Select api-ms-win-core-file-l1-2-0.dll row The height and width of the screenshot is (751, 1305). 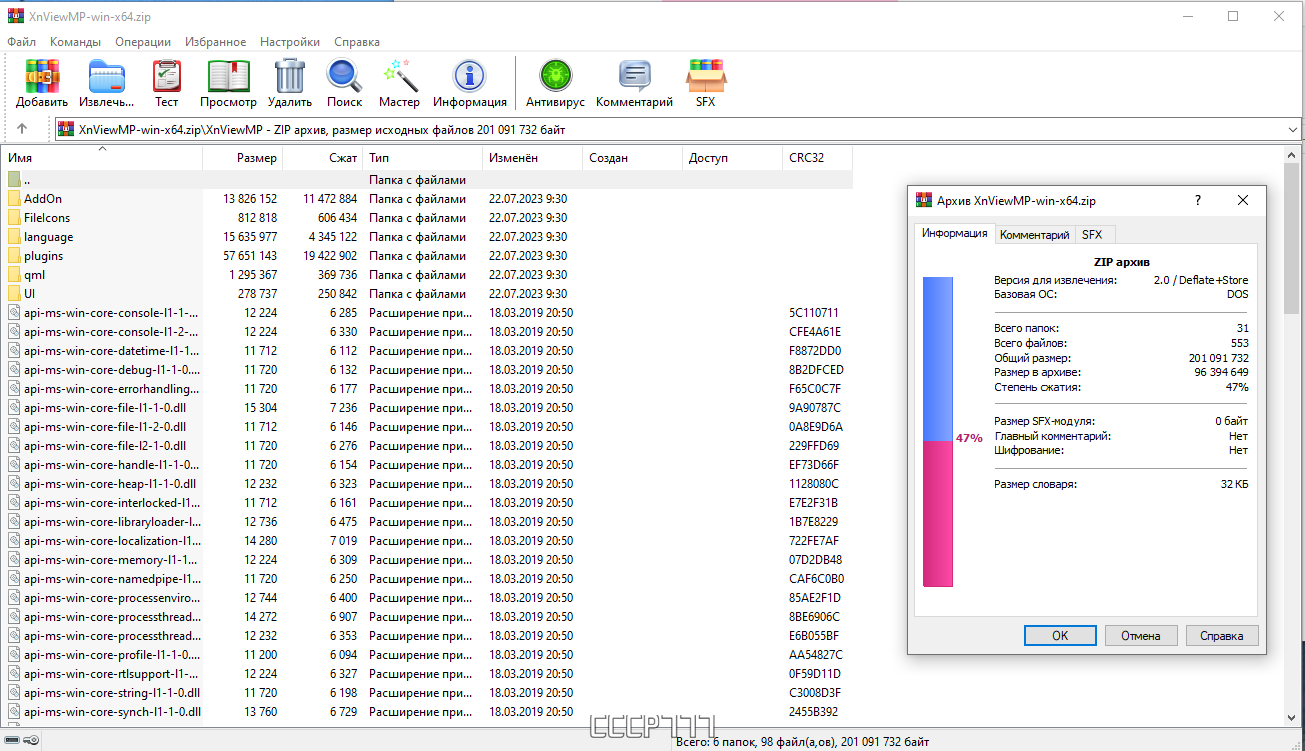(427, 427)
